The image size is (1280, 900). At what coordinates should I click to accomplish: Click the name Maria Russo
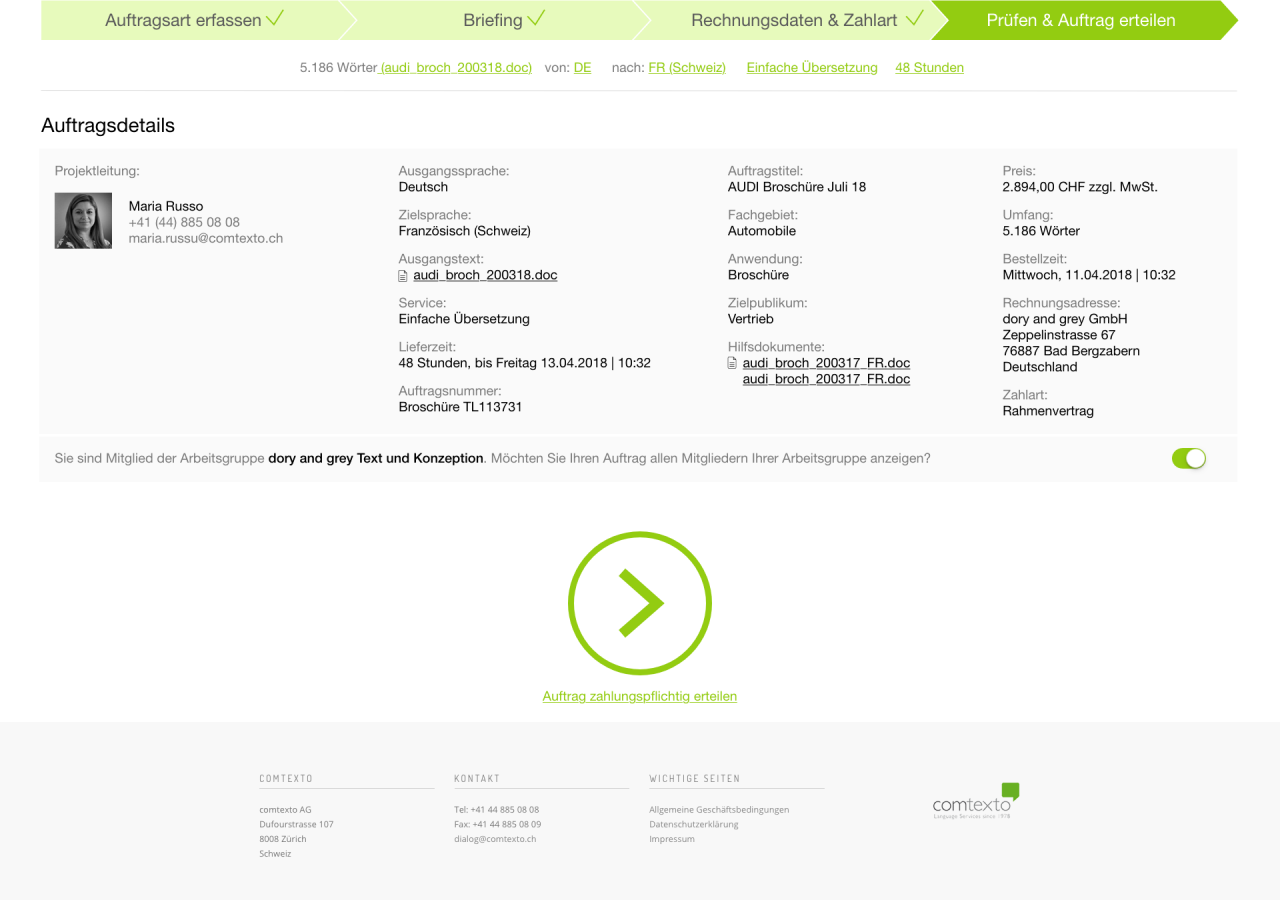(166, 206)
